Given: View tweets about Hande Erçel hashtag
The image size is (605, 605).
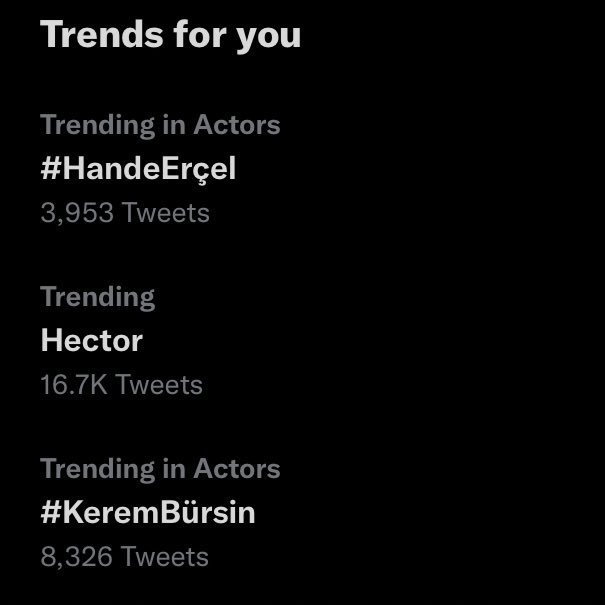Looking at the screenshot, I should pos(138,169).
